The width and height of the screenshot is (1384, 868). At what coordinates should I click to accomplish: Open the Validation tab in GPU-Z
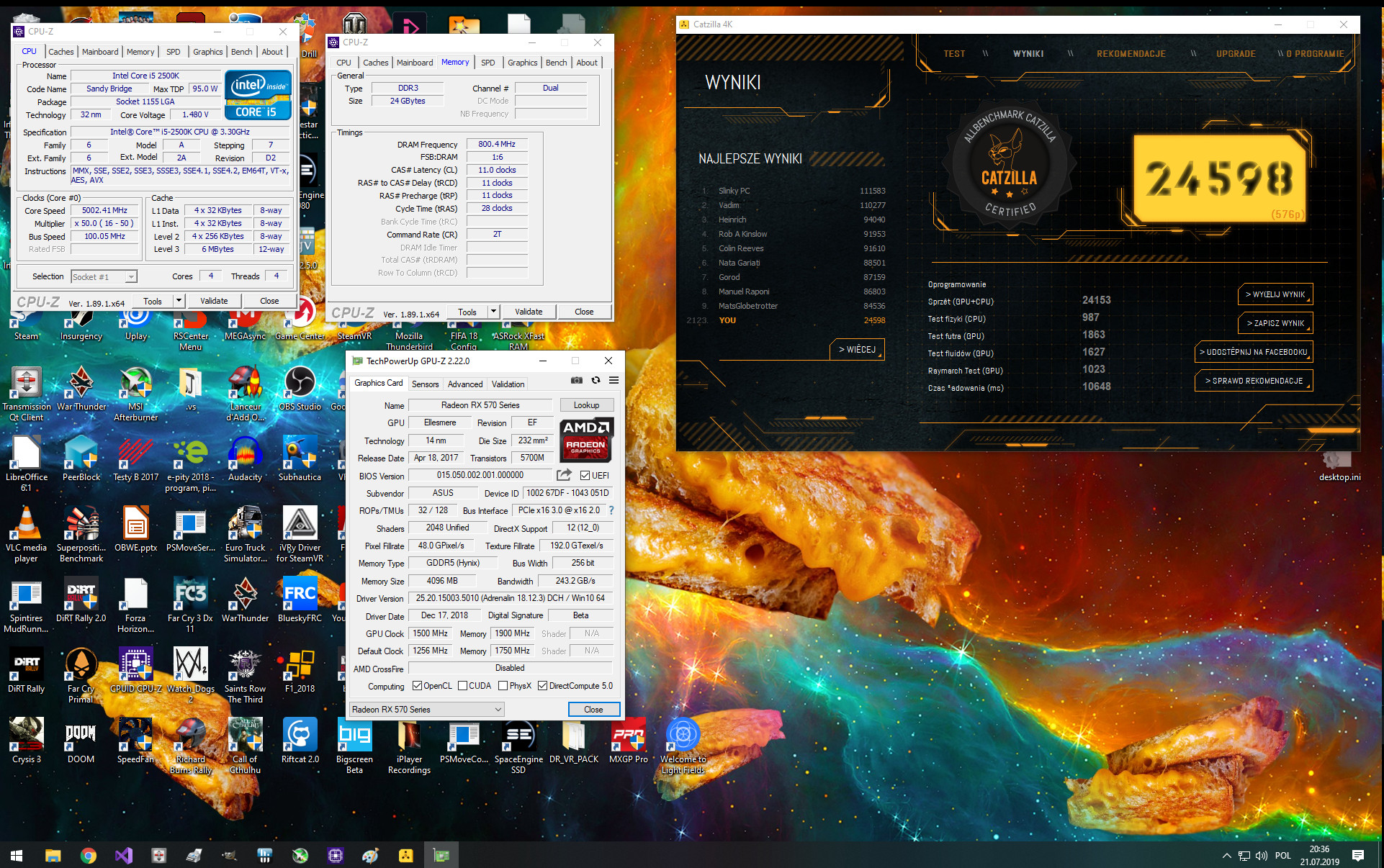click(508, 384)
